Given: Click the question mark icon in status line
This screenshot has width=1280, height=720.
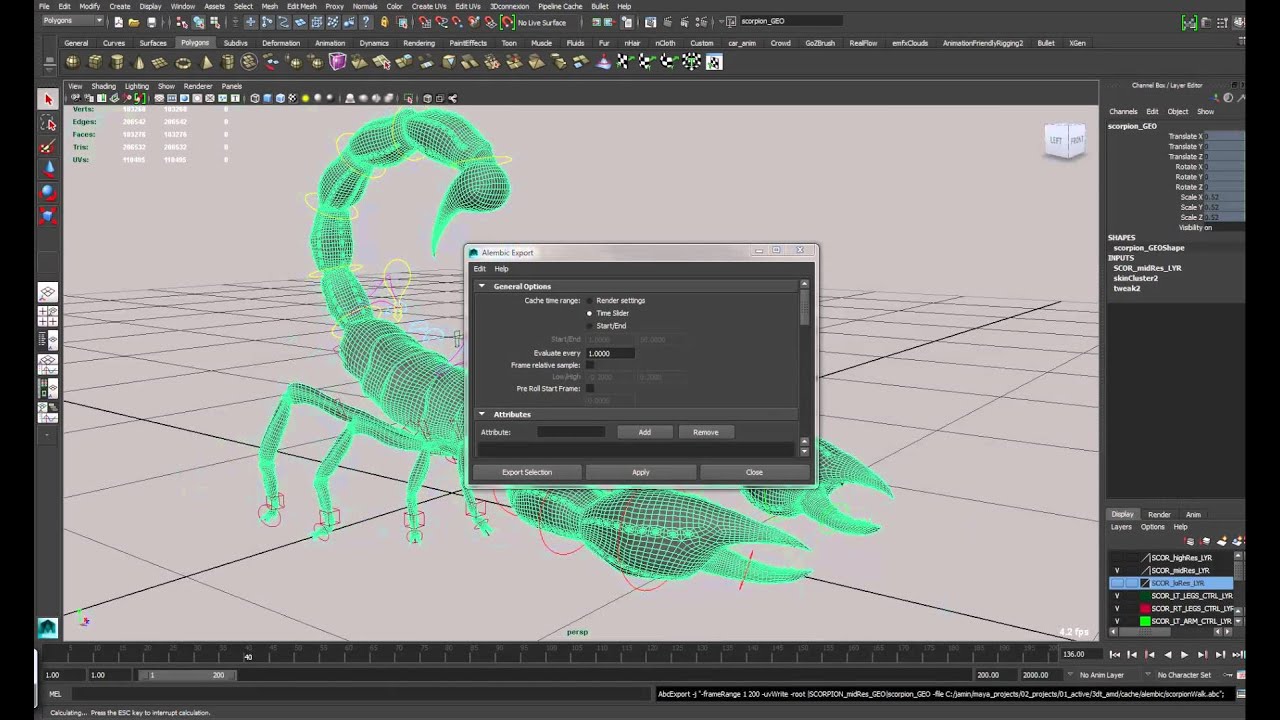Looking at the screenshot, I should pos(368,22).
